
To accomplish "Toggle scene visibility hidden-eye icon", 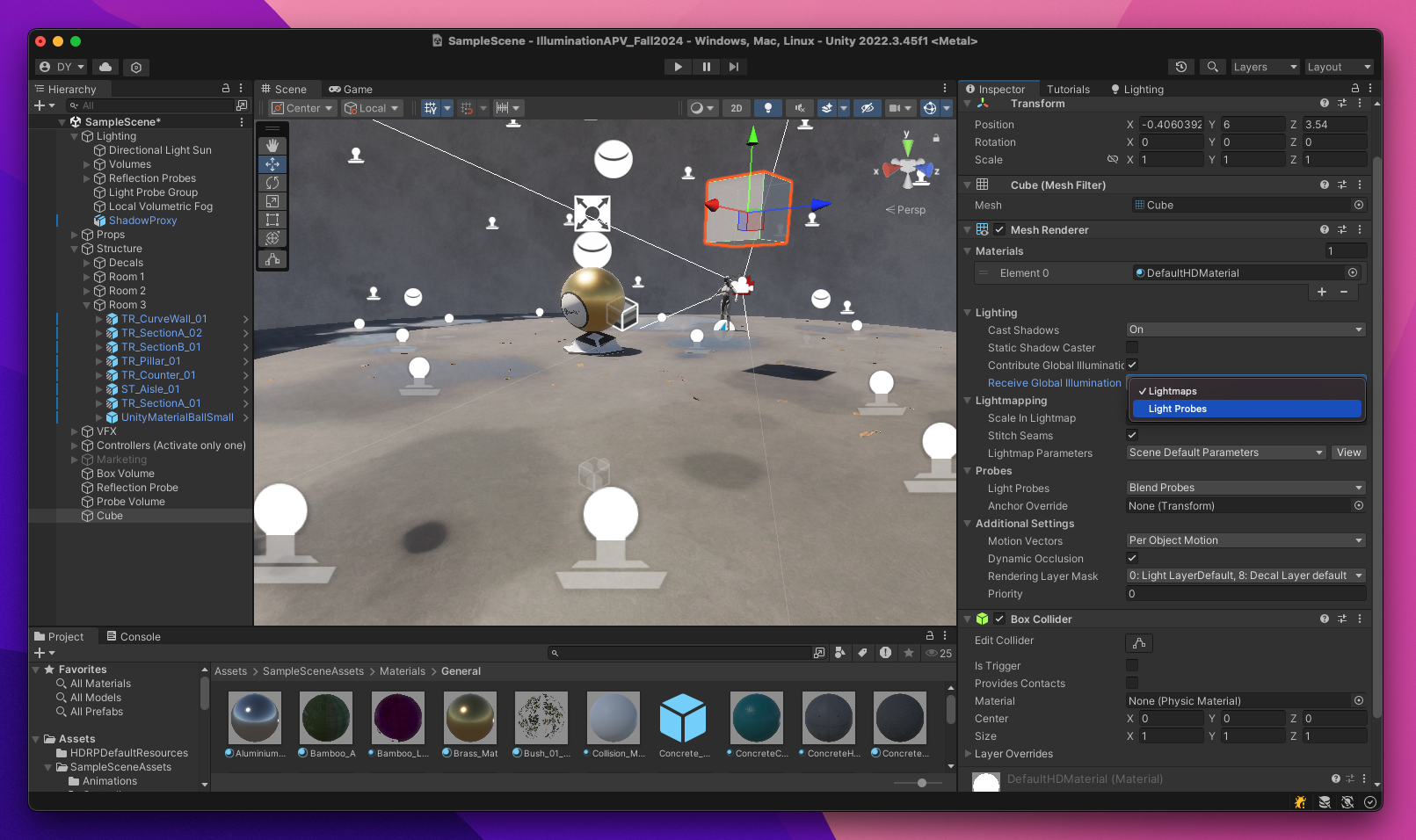I will [x=867, y=108].
